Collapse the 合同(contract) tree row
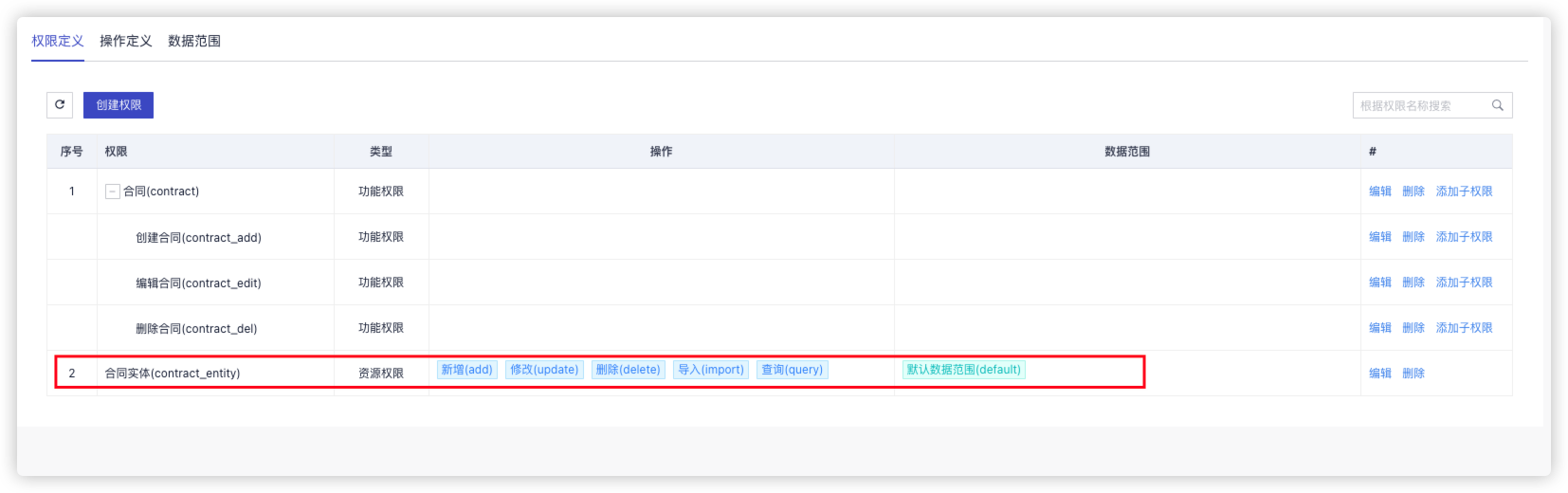1568x493 pixels. point(112,192)
